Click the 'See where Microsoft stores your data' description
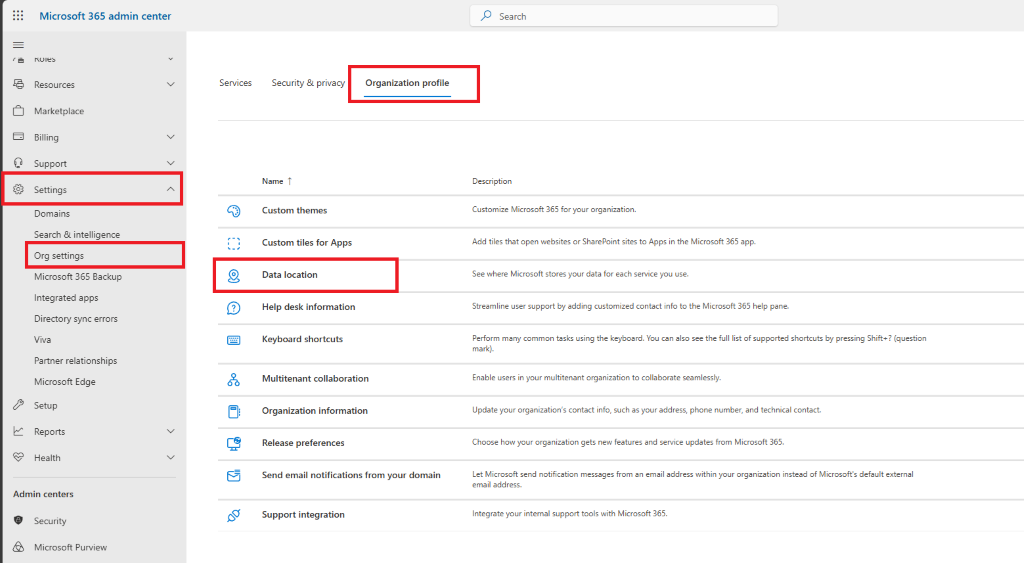This screenshot has height=563, width=1024. click(580, 274)
